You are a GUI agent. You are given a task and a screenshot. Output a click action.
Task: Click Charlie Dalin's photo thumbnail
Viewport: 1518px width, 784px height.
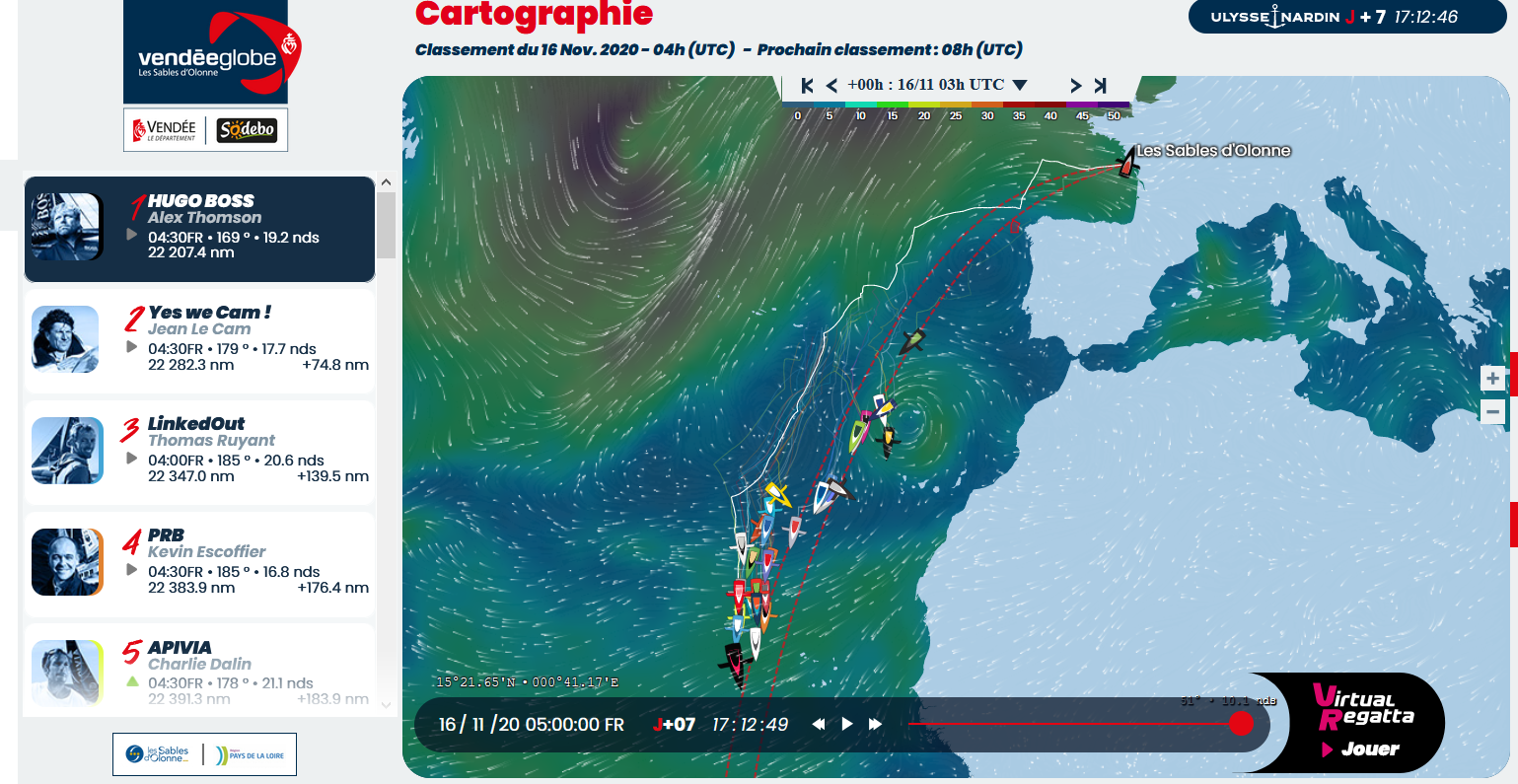coord(67,673)
